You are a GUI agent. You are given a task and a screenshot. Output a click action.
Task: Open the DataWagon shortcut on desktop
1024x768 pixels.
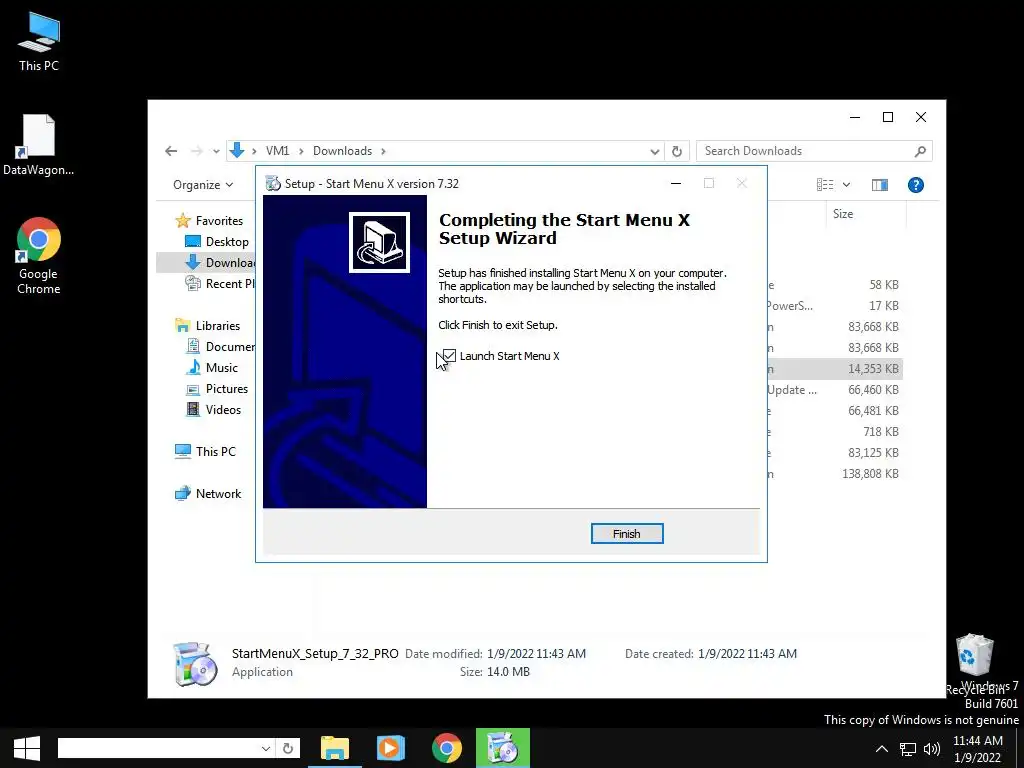click(x=39, y=146)
